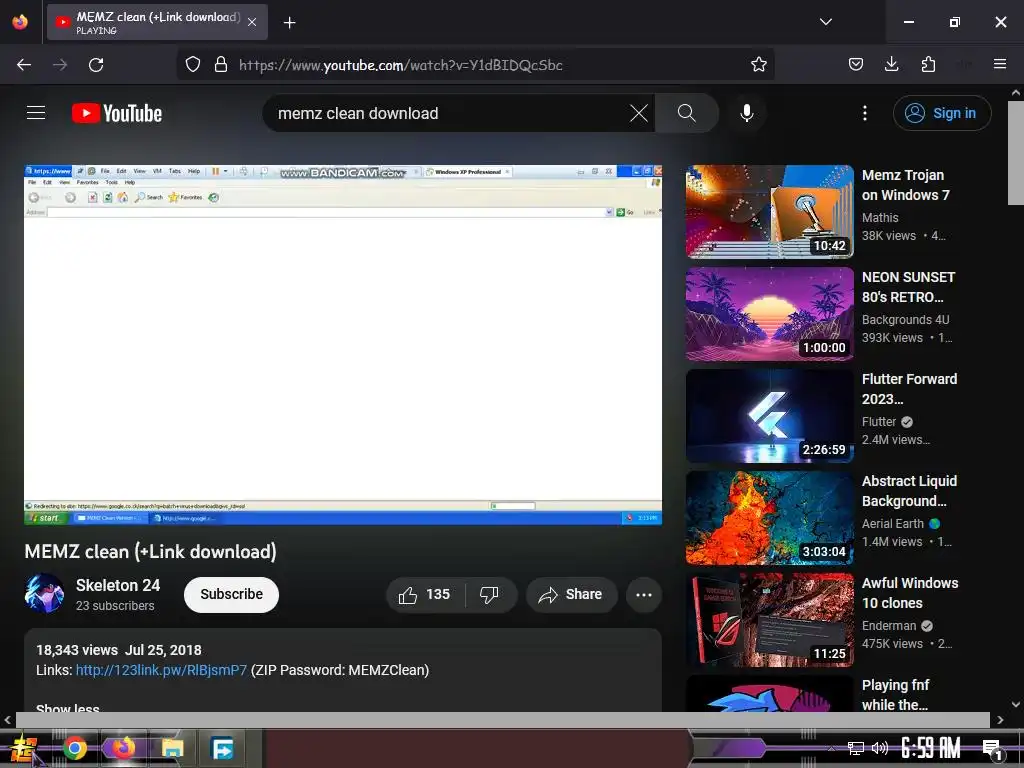The image size is (1024, 768).
Task: Open taskbar volume speaker icon
Action: coord(880,748)
